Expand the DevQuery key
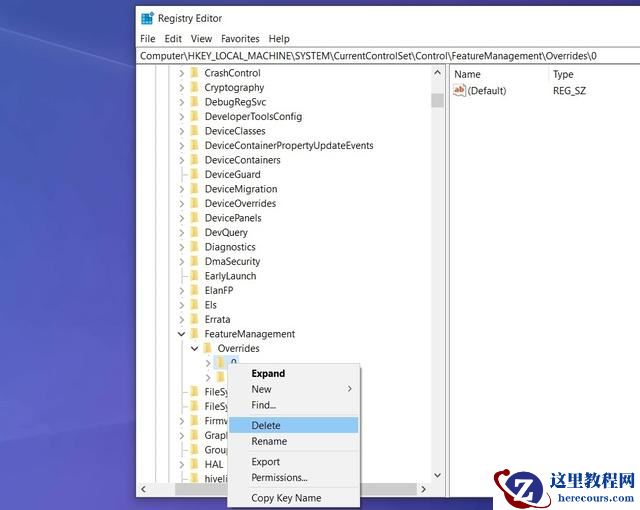The width and height of the screenshot is (640, 510). point(182,233)
